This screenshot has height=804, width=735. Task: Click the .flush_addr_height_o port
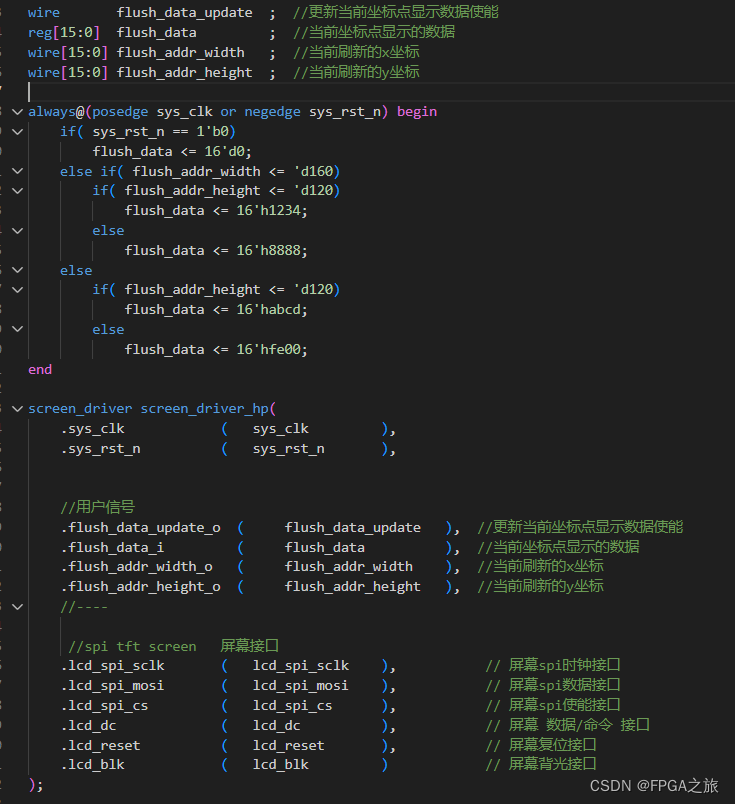tap(141, 587)
